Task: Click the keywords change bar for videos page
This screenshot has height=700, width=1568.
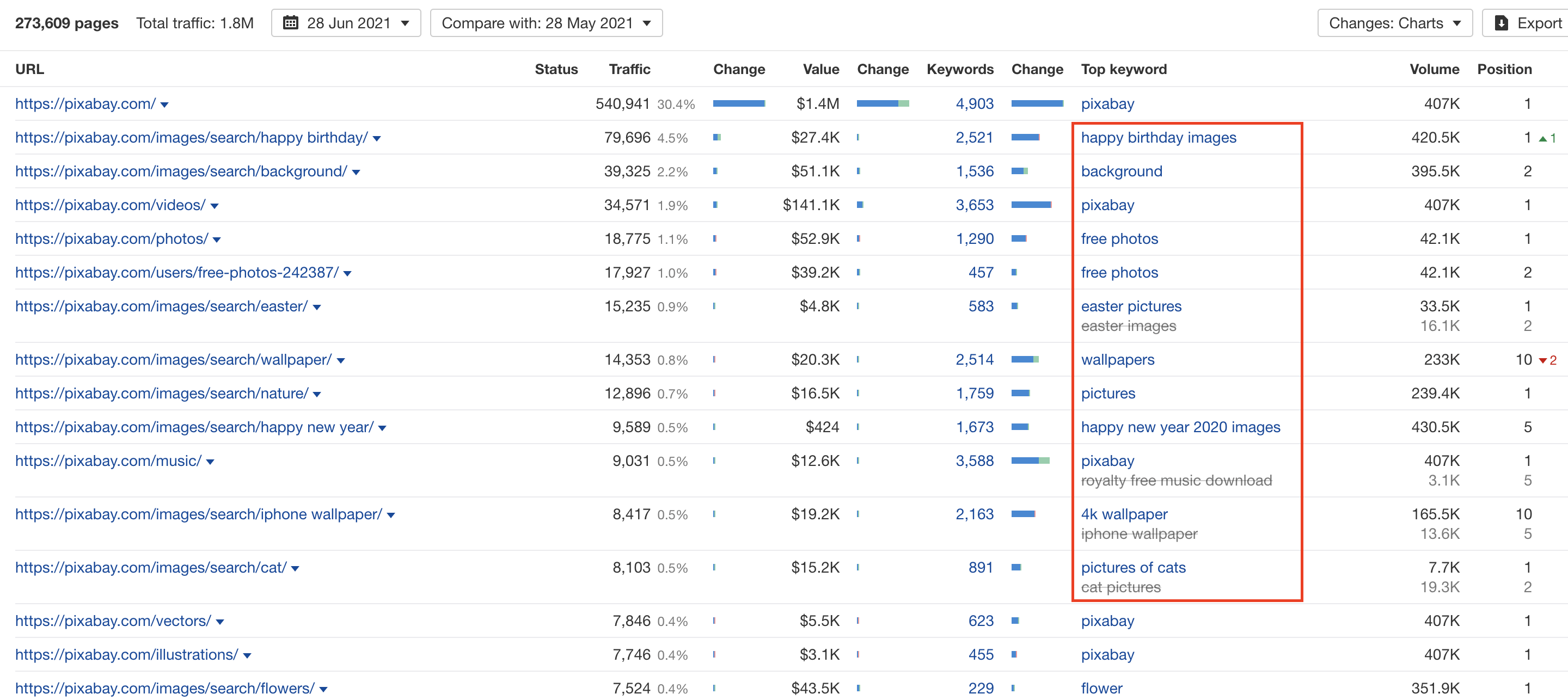Action: click(1032, 205)
